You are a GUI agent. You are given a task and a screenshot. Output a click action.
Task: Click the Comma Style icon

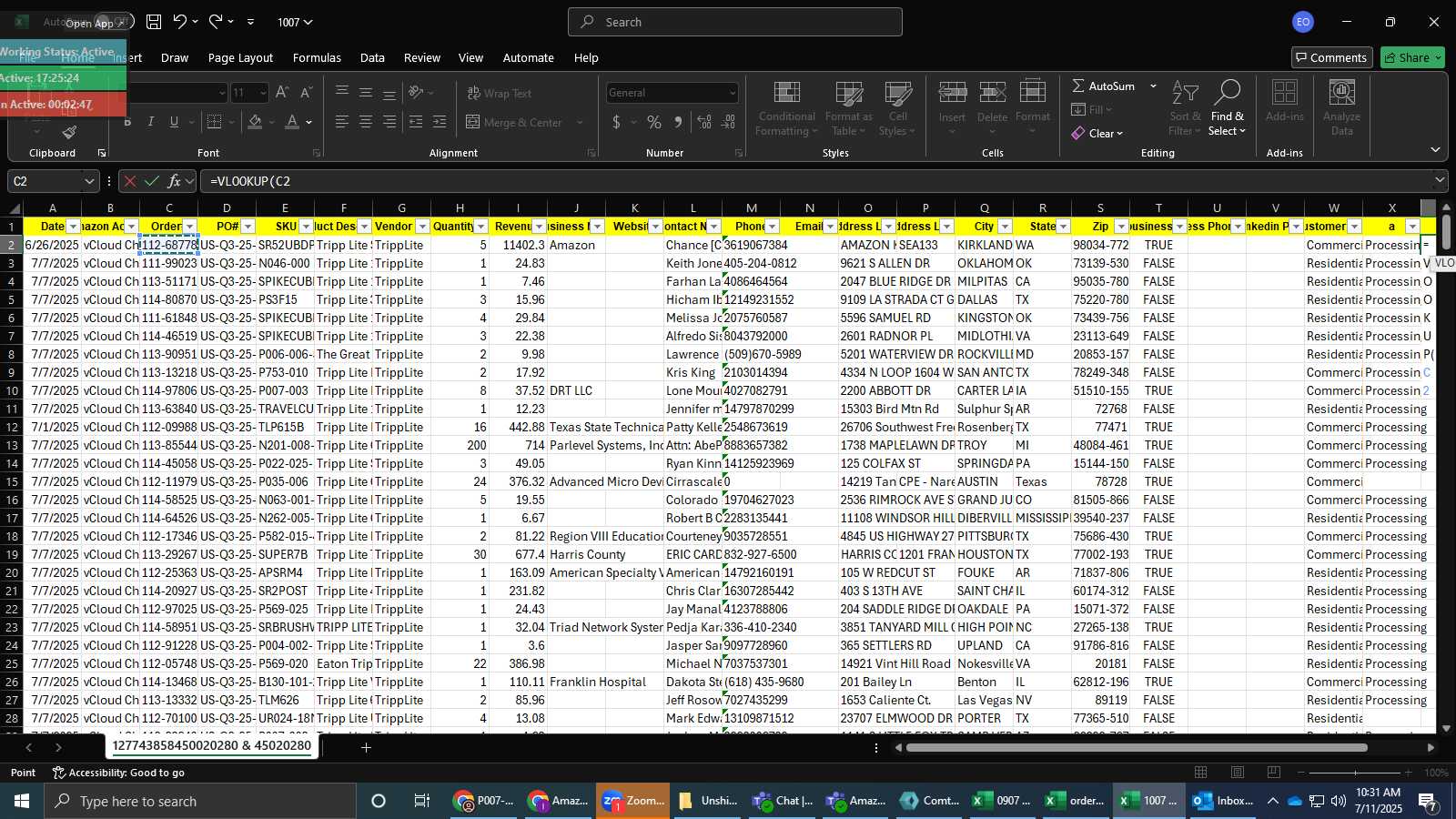pyautogui.click(x=678, y=122)
